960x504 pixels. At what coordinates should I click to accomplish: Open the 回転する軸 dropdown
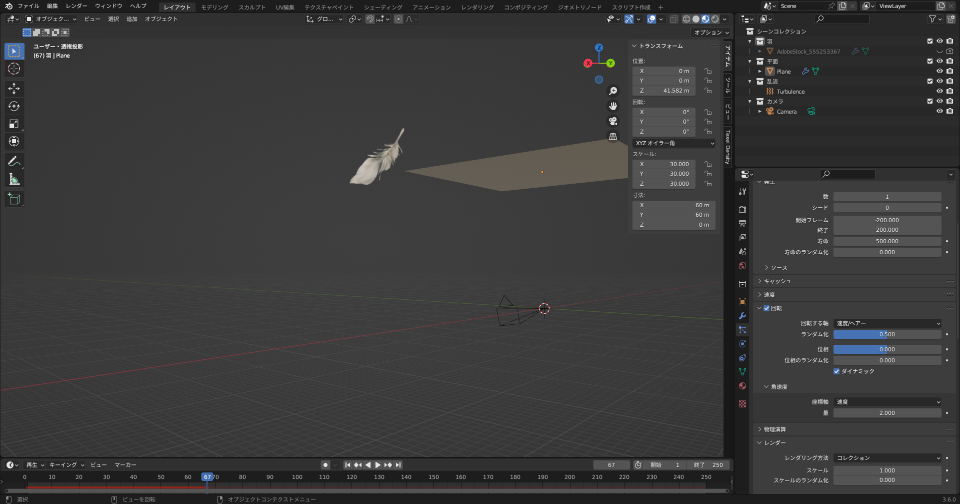click(x=887, y=323)
